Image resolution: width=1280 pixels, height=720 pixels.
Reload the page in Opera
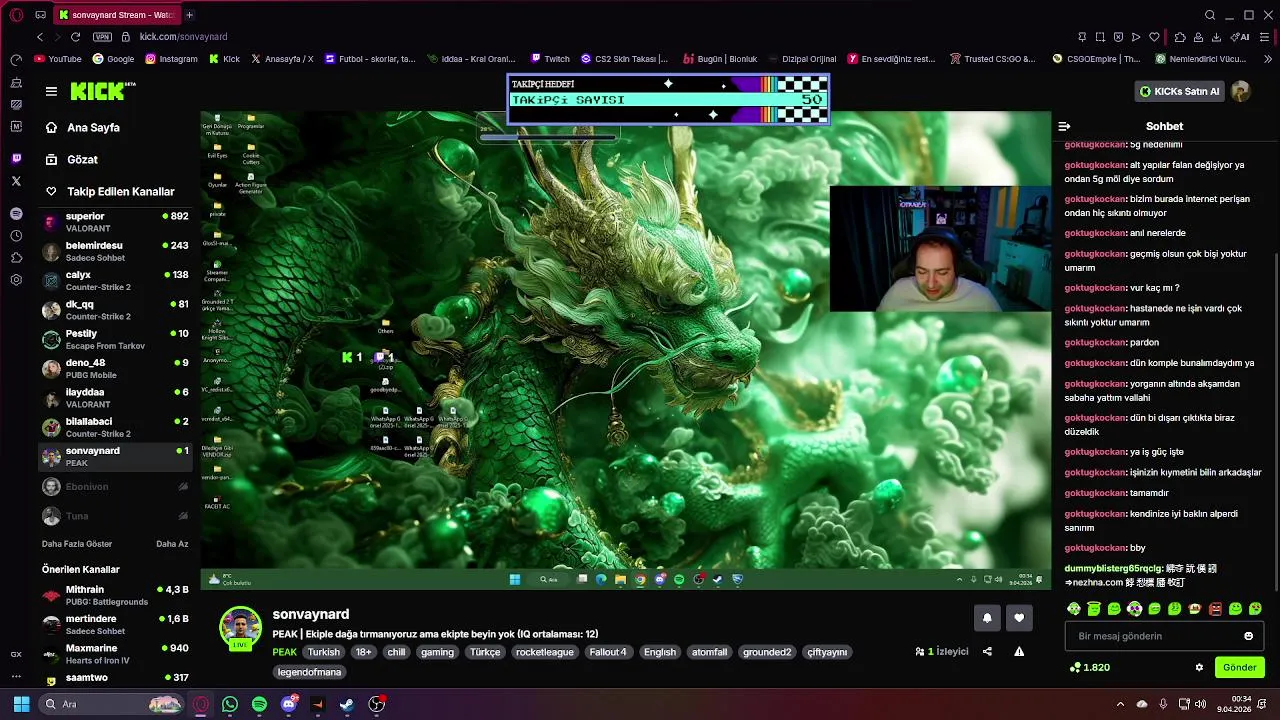[x=75, y=37]
